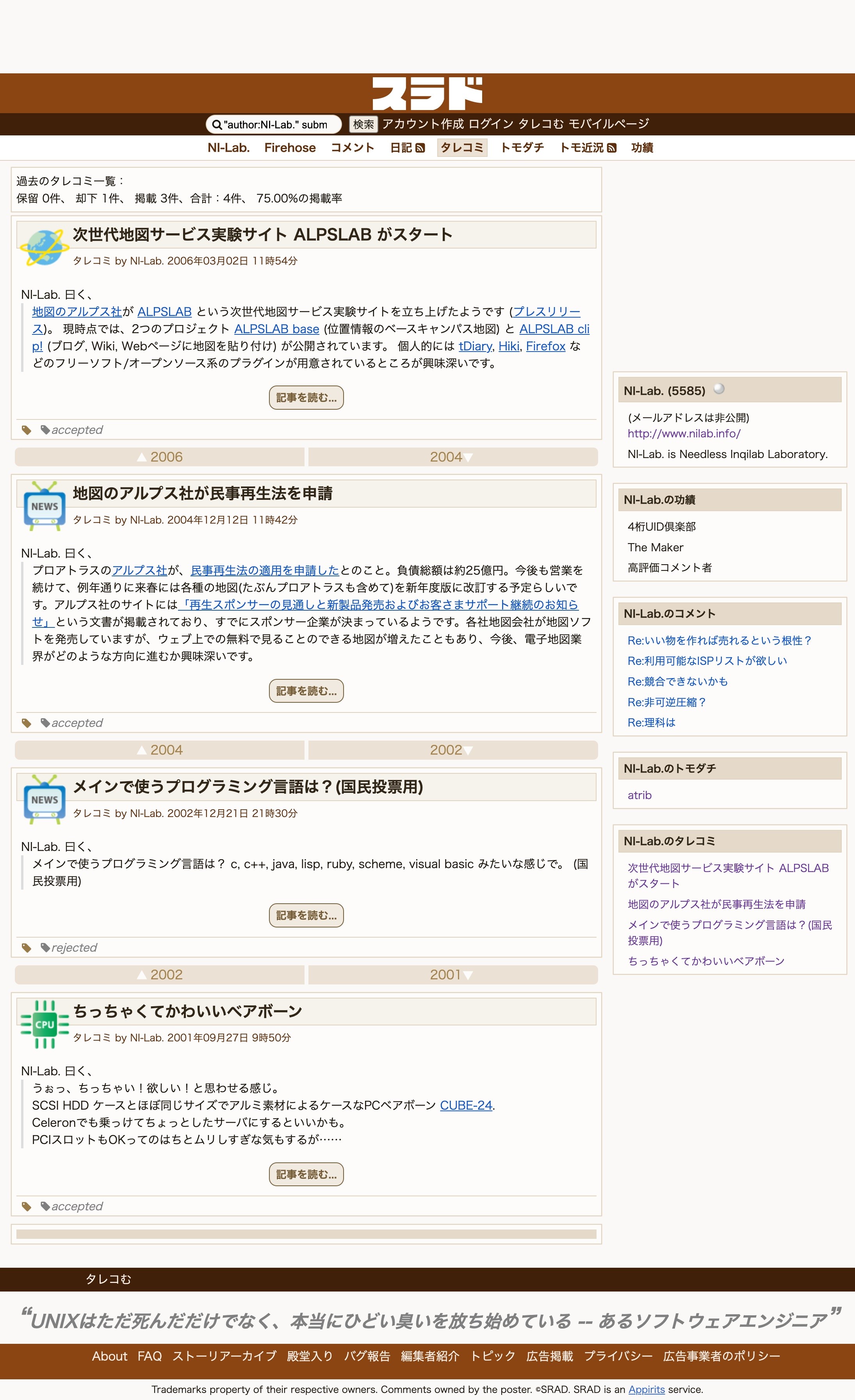This screenshot has height=1400, width=855.
Task: Open the tDiary link
Action: tap(475, 346)
